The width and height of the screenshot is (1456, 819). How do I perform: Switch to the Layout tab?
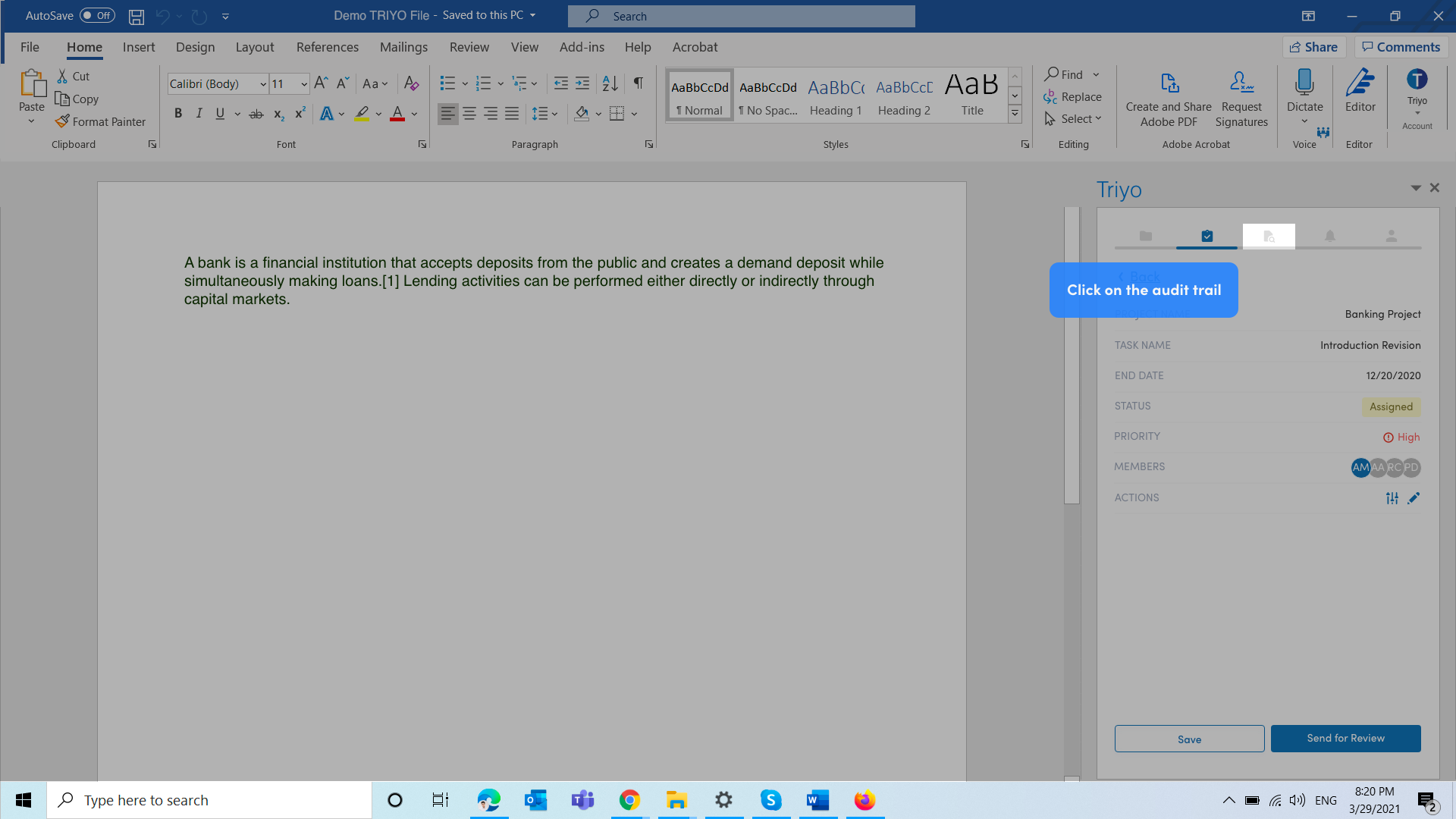click(255, 47)
